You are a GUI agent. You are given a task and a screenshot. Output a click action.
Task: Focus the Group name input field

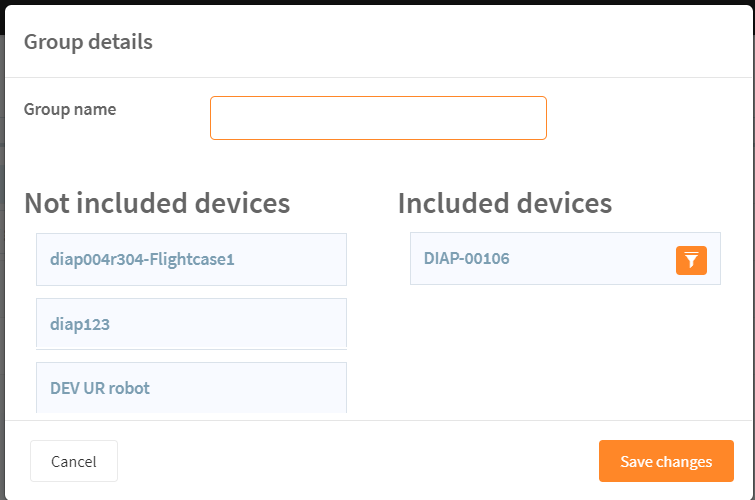(x=378, y=118)
